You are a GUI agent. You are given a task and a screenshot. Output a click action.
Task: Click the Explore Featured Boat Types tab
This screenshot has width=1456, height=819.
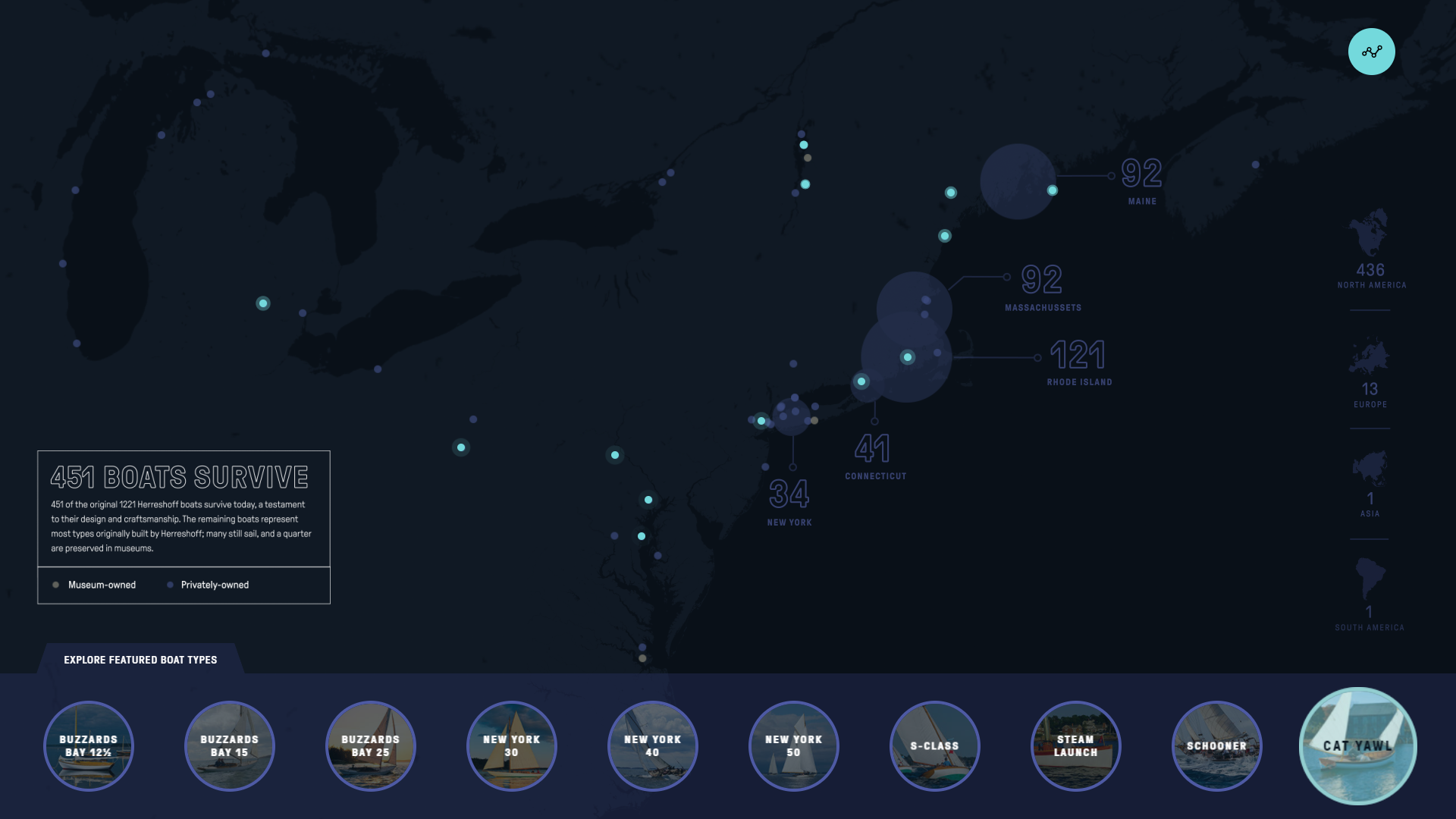(140, 660)
